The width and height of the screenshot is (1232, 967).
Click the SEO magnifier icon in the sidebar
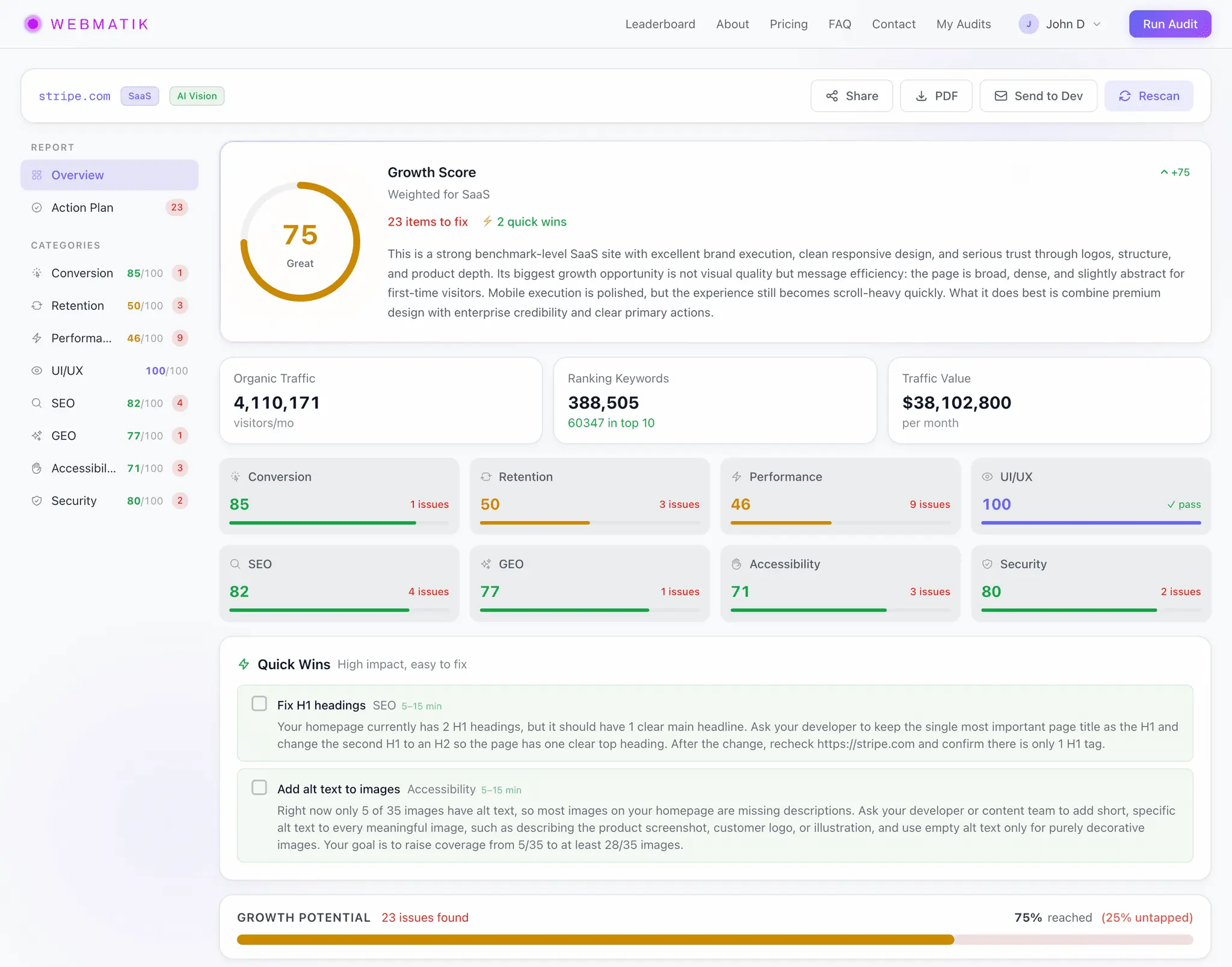[37, 403]
